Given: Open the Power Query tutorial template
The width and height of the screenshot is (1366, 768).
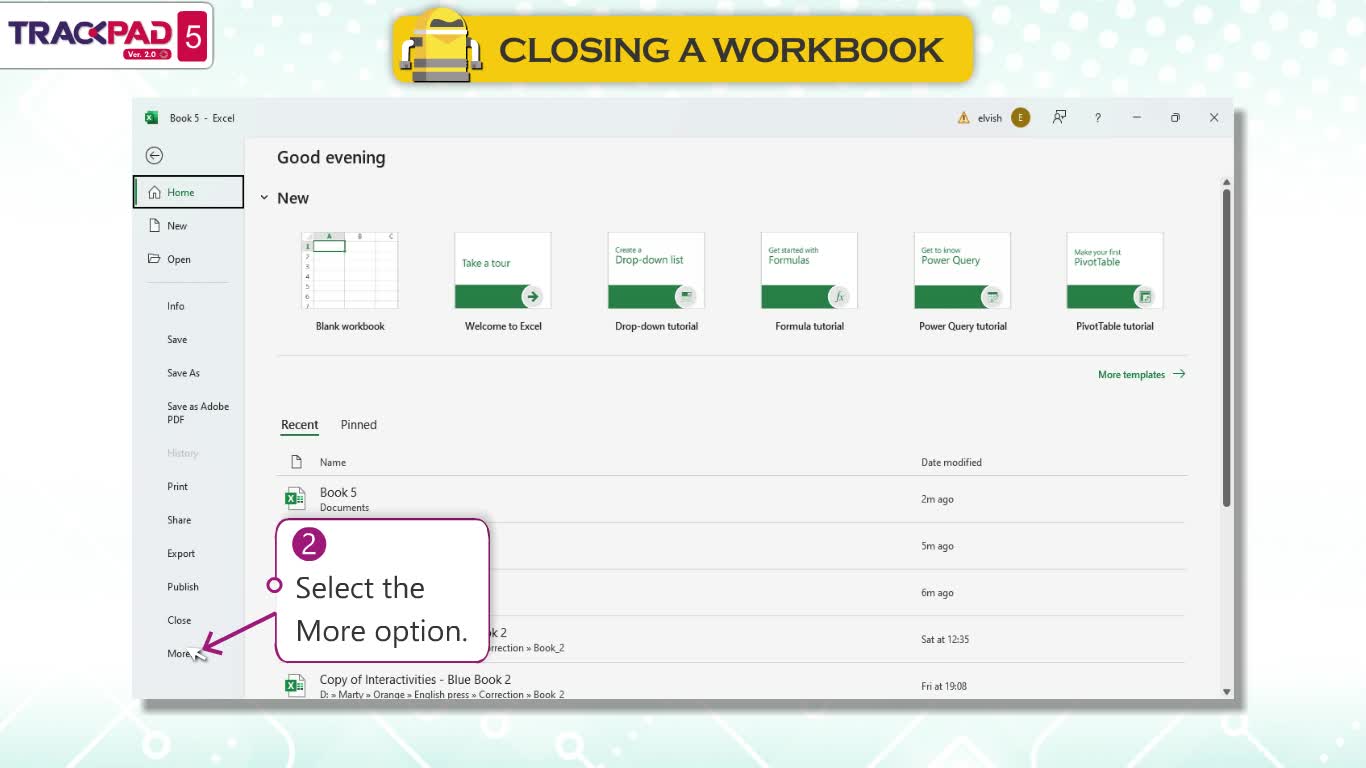Looking at the screenshot, I should pyautogui.click(x=962, y=271).
